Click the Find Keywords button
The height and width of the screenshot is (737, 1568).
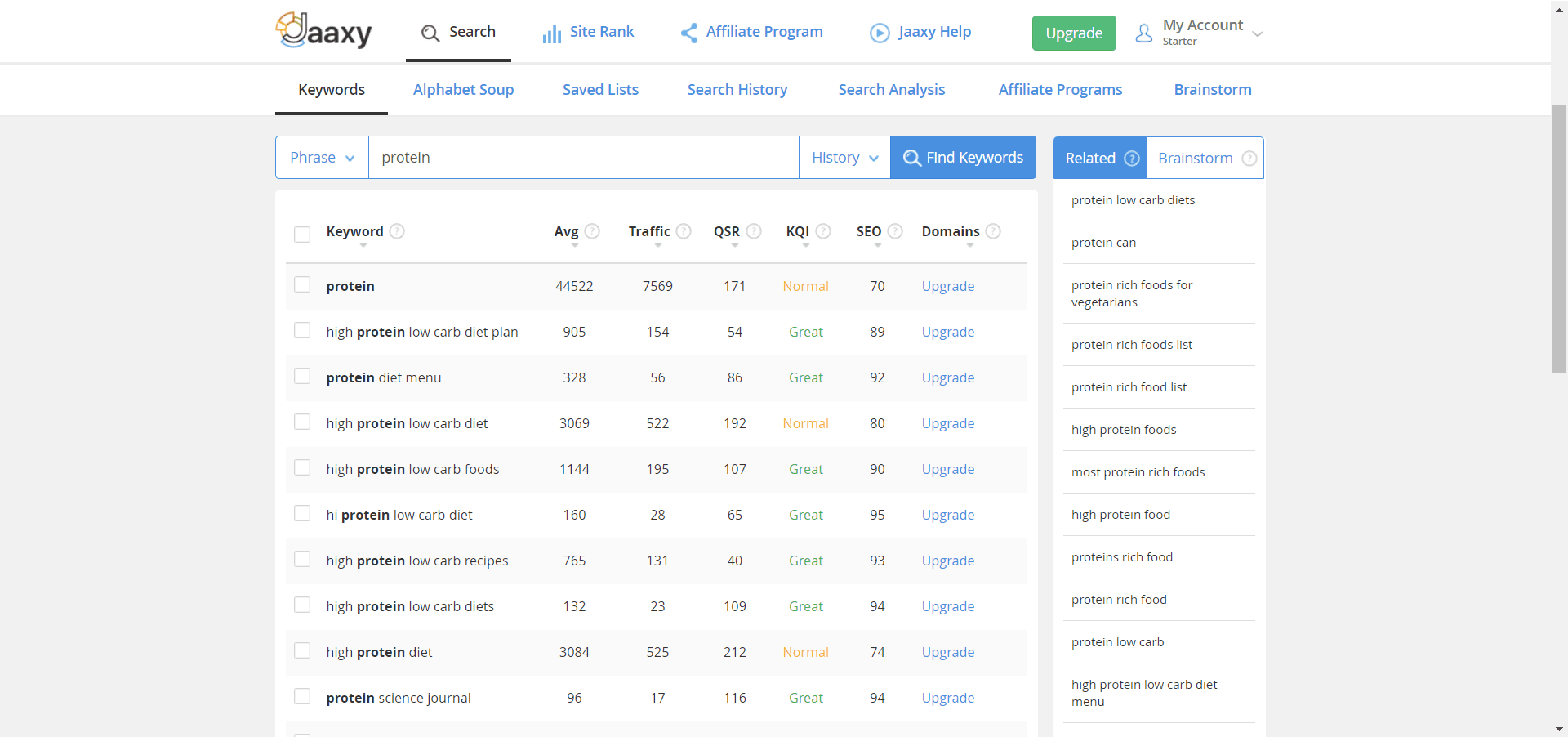pos(963,158)
